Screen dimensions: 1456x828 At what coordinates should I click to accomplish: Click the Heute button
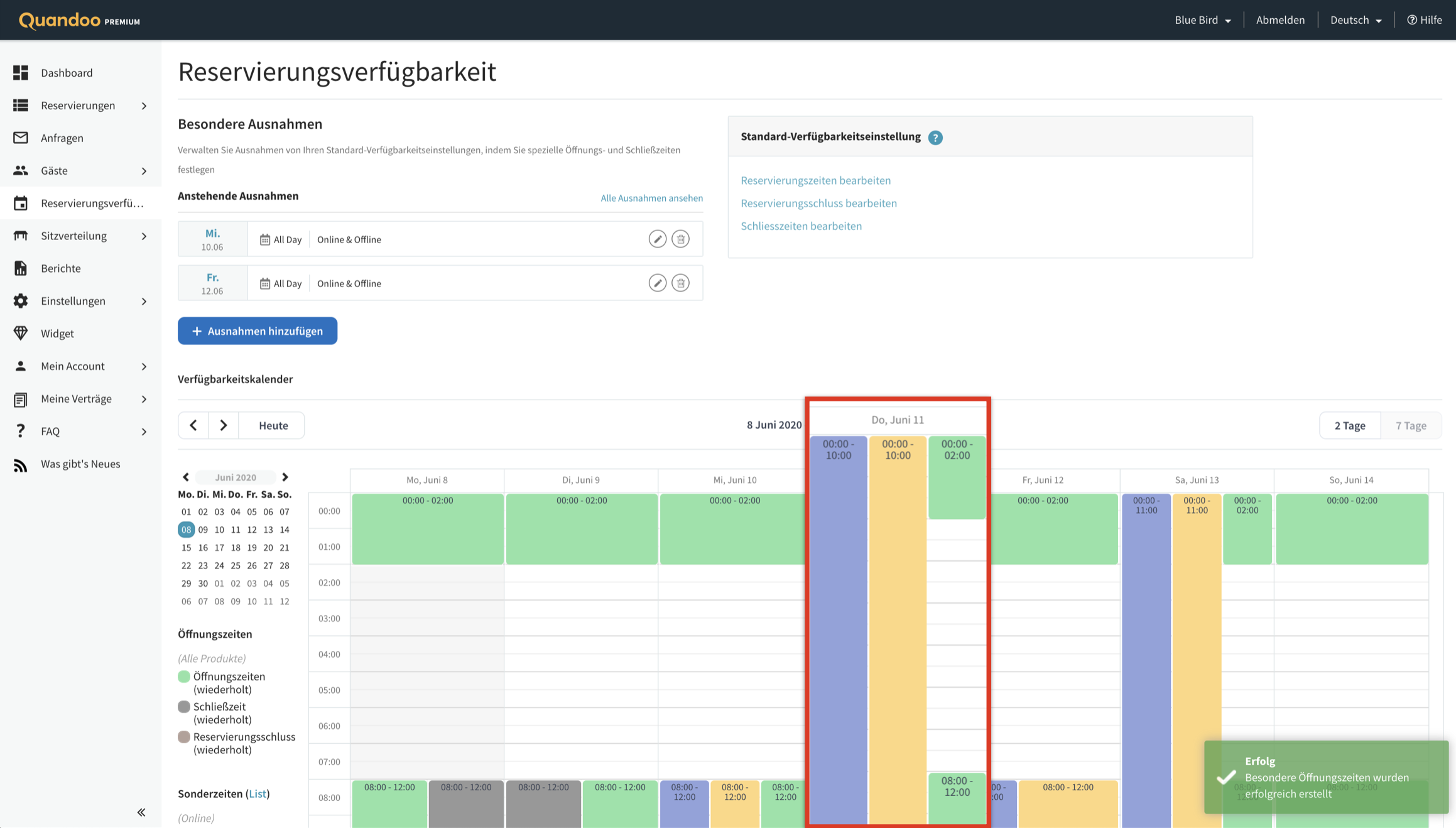[x=273, y=425]
